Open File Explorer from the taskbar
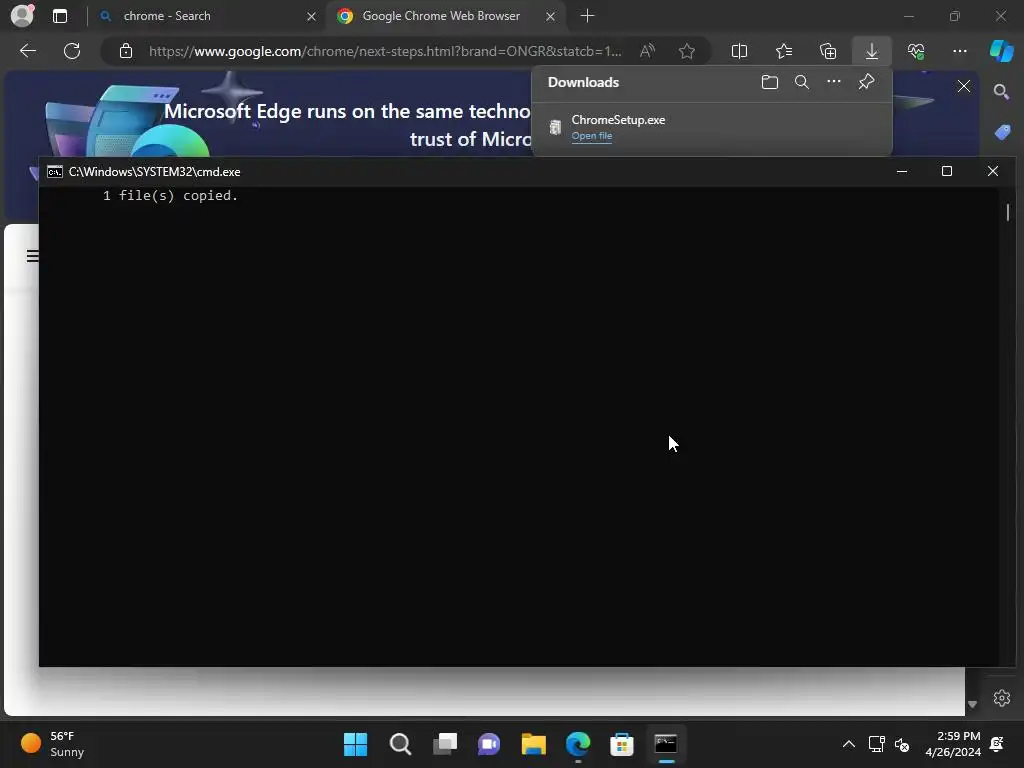This screenshot has width=1024, height=768. coord(534,744)
